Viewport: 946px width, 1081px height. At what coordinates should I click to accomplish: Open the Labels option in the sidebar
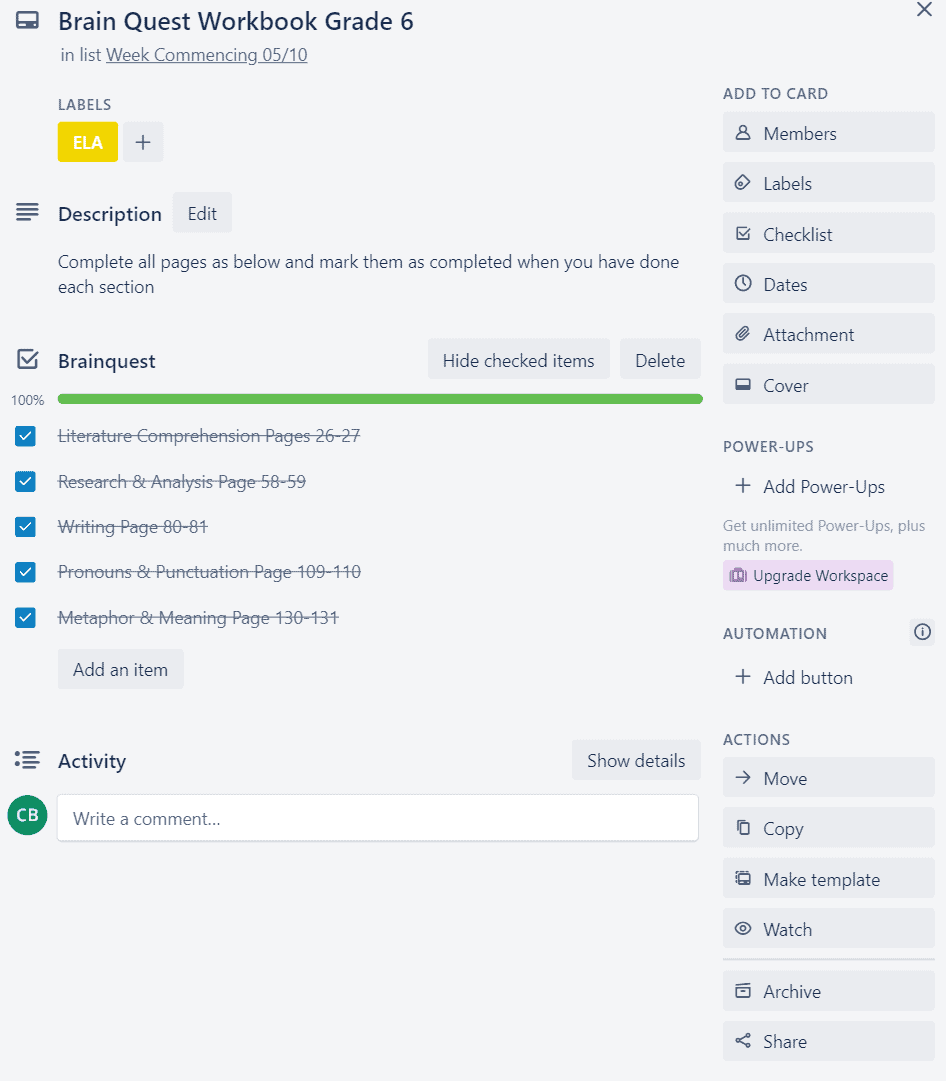coord(829,183)
